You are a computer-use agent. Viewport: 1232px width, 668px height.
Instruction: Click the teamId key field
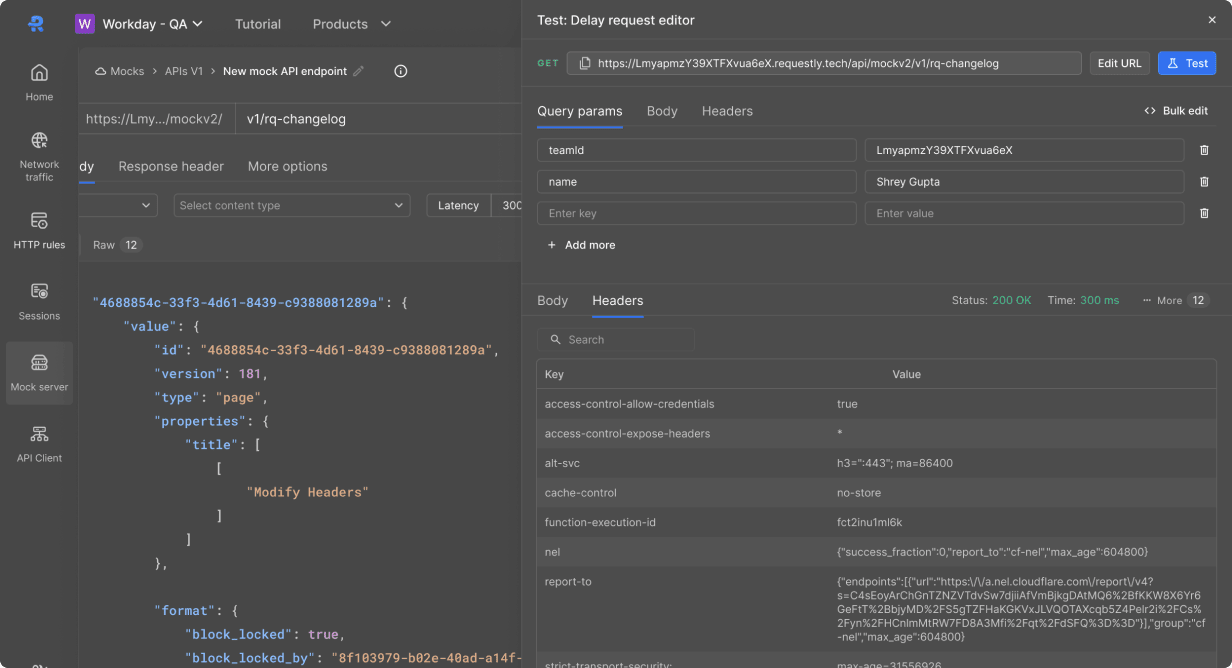(x=697, y=150)
